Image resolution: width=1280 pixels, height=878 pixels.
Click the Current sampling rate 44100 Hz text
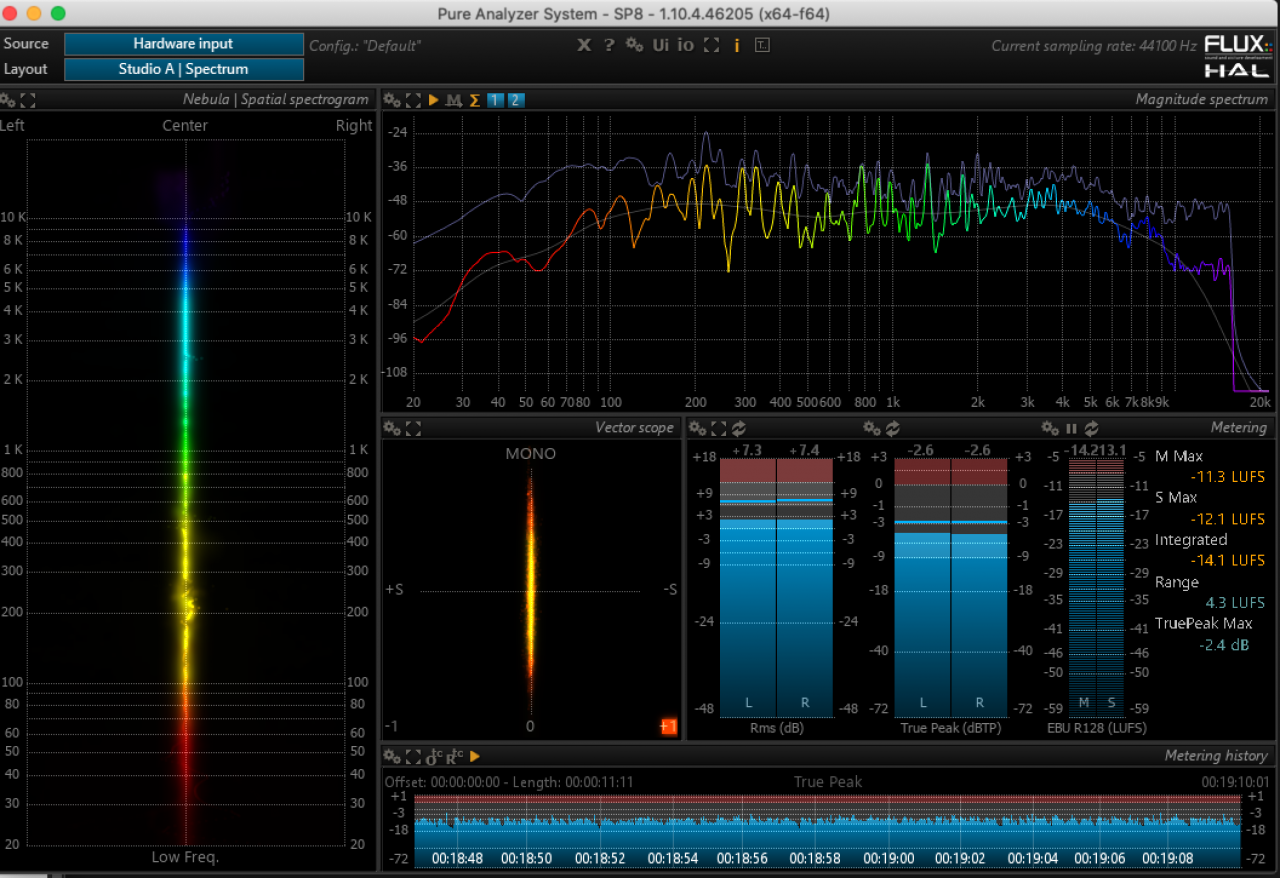click(x=1094, y=46)
